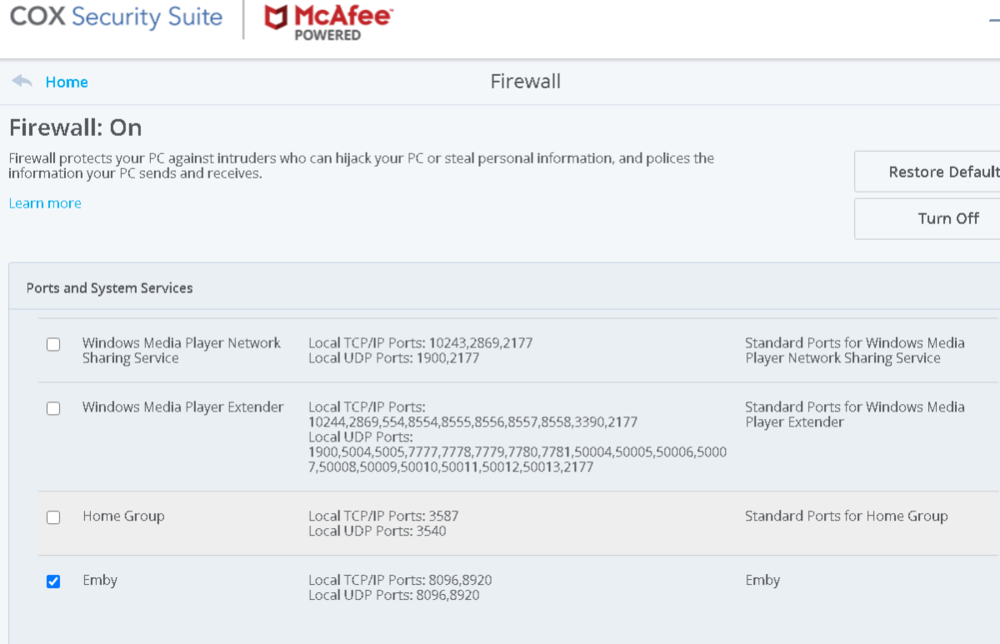Select the Home Group row label

click(123, 516)
